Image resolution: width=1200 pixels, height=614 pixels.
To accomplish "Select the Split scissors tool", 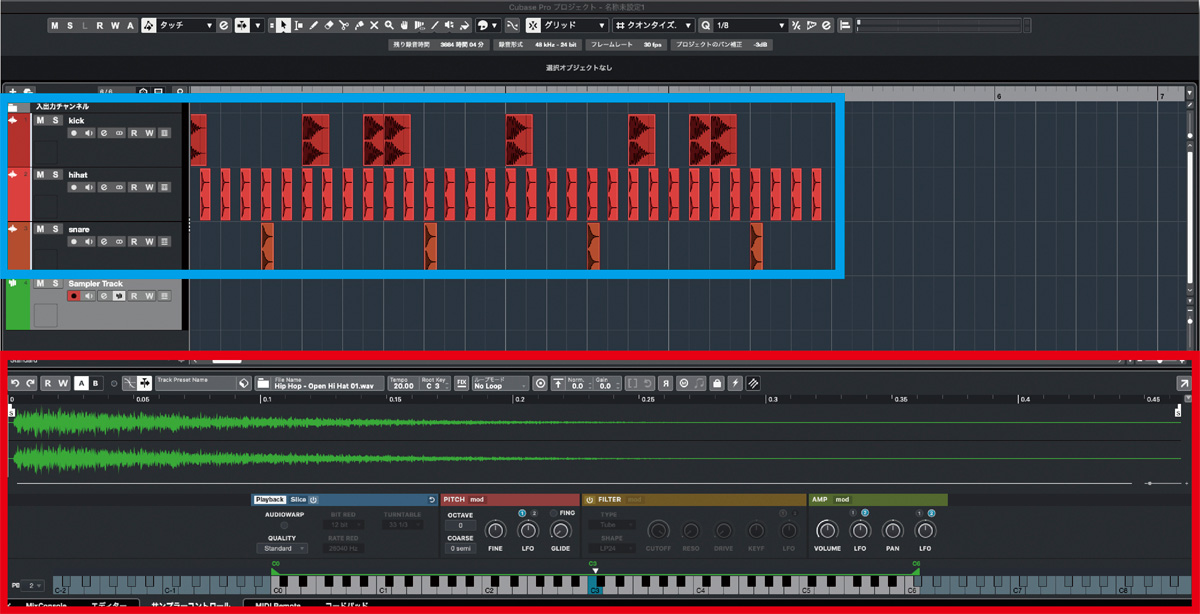I will point(344,25).
